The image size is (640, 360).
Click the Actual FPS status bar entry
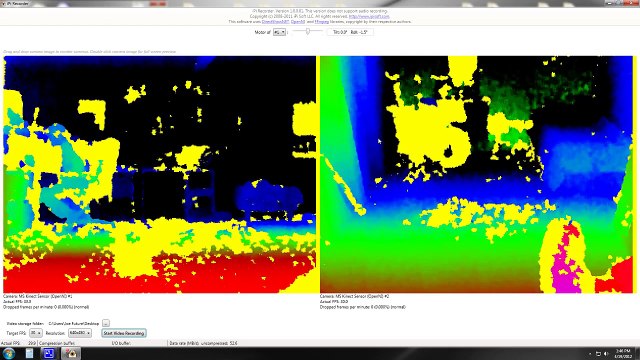click(18, 343)
